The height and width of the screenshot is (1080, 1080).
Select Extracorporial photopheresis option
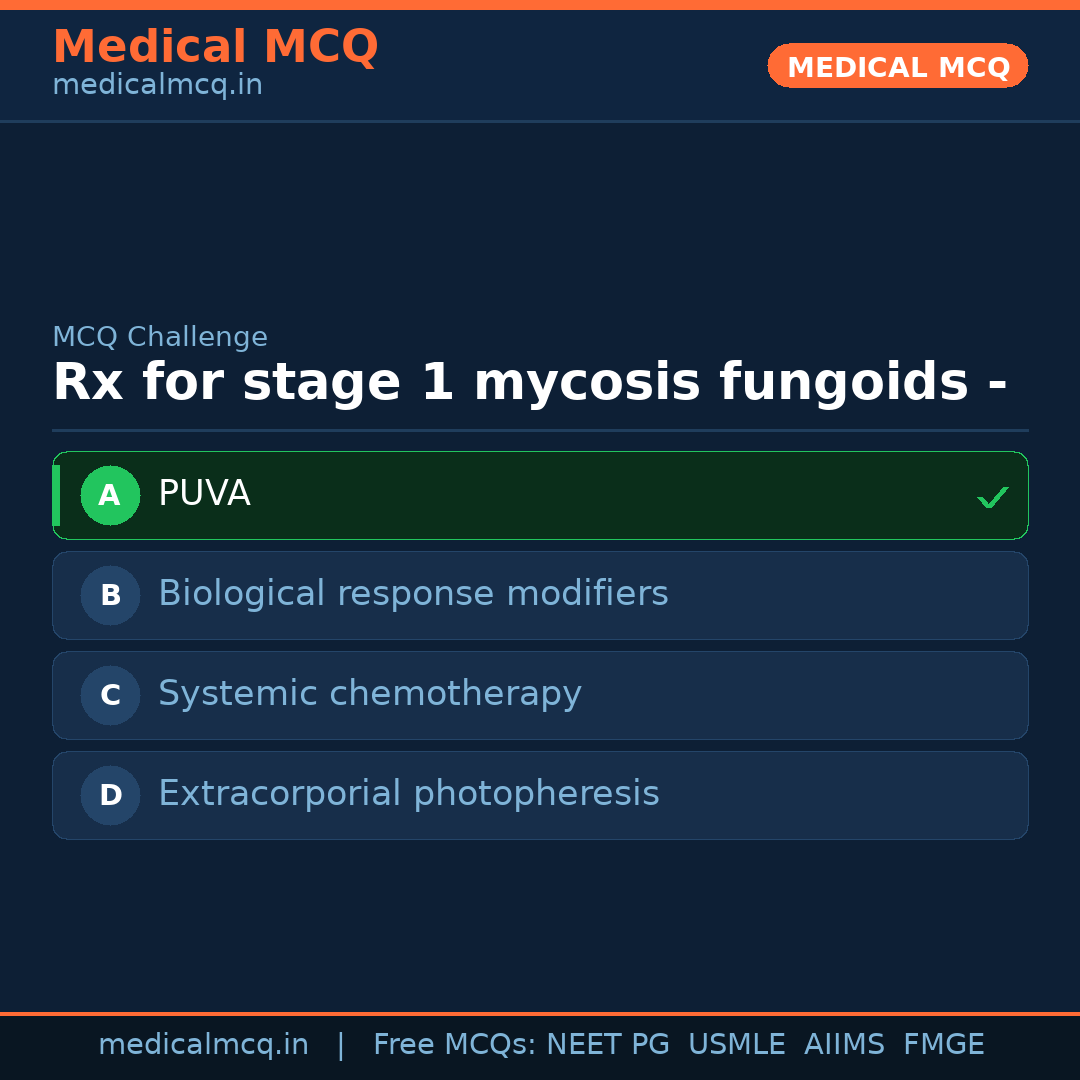click(540, 795)
